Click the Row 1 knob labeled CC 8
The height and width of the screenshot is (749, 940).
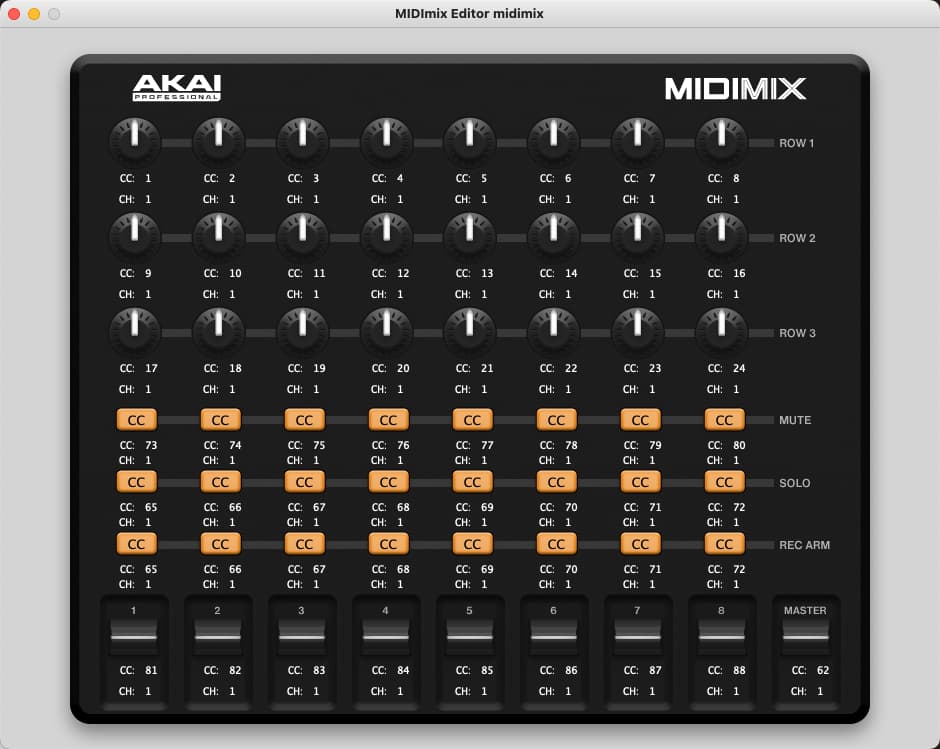pyautogui.click(x=722, y=142)
